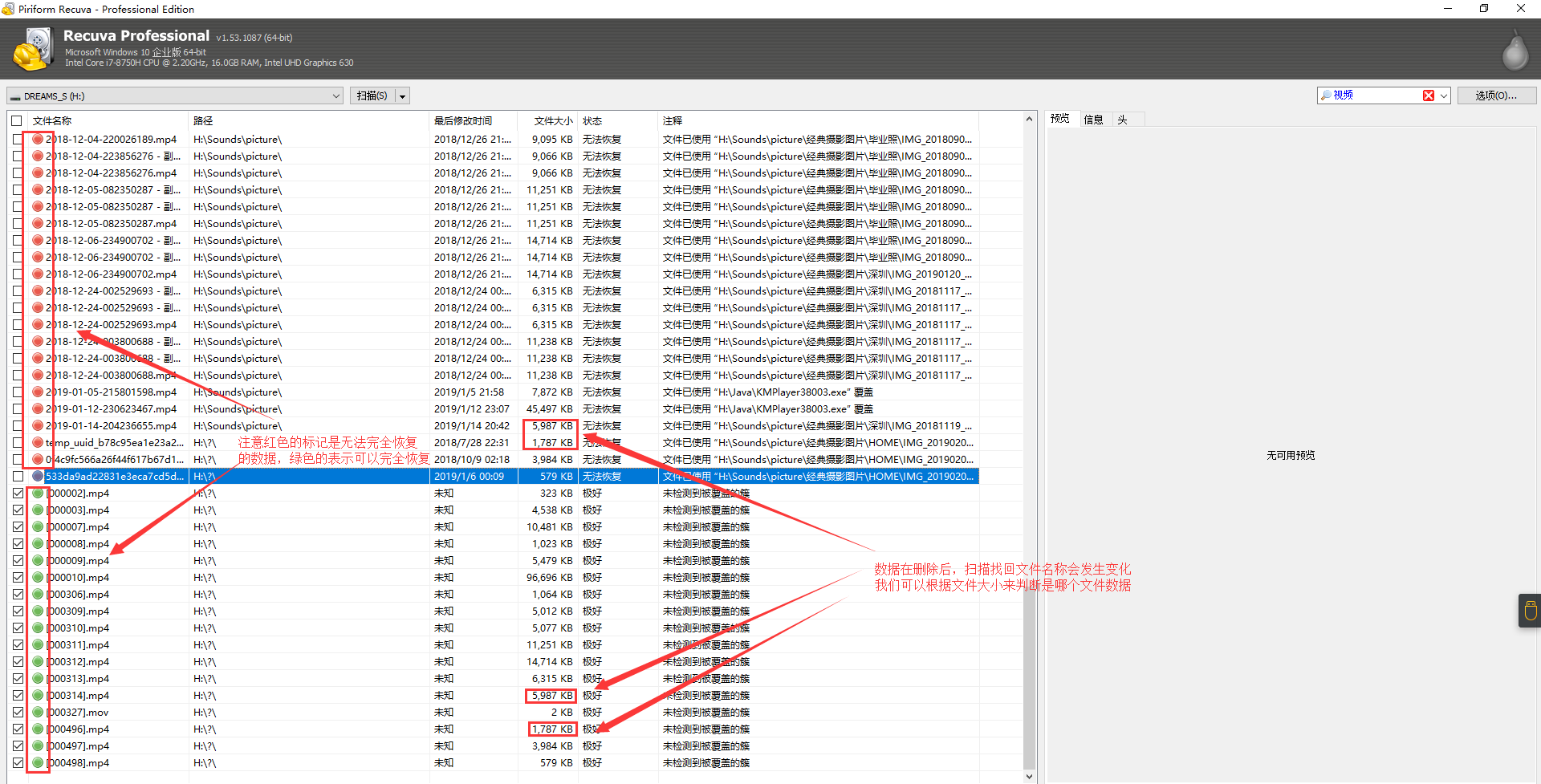Sort by 状态 column header
This screenshot has width=1541, height=784.
tap(617, 121)
